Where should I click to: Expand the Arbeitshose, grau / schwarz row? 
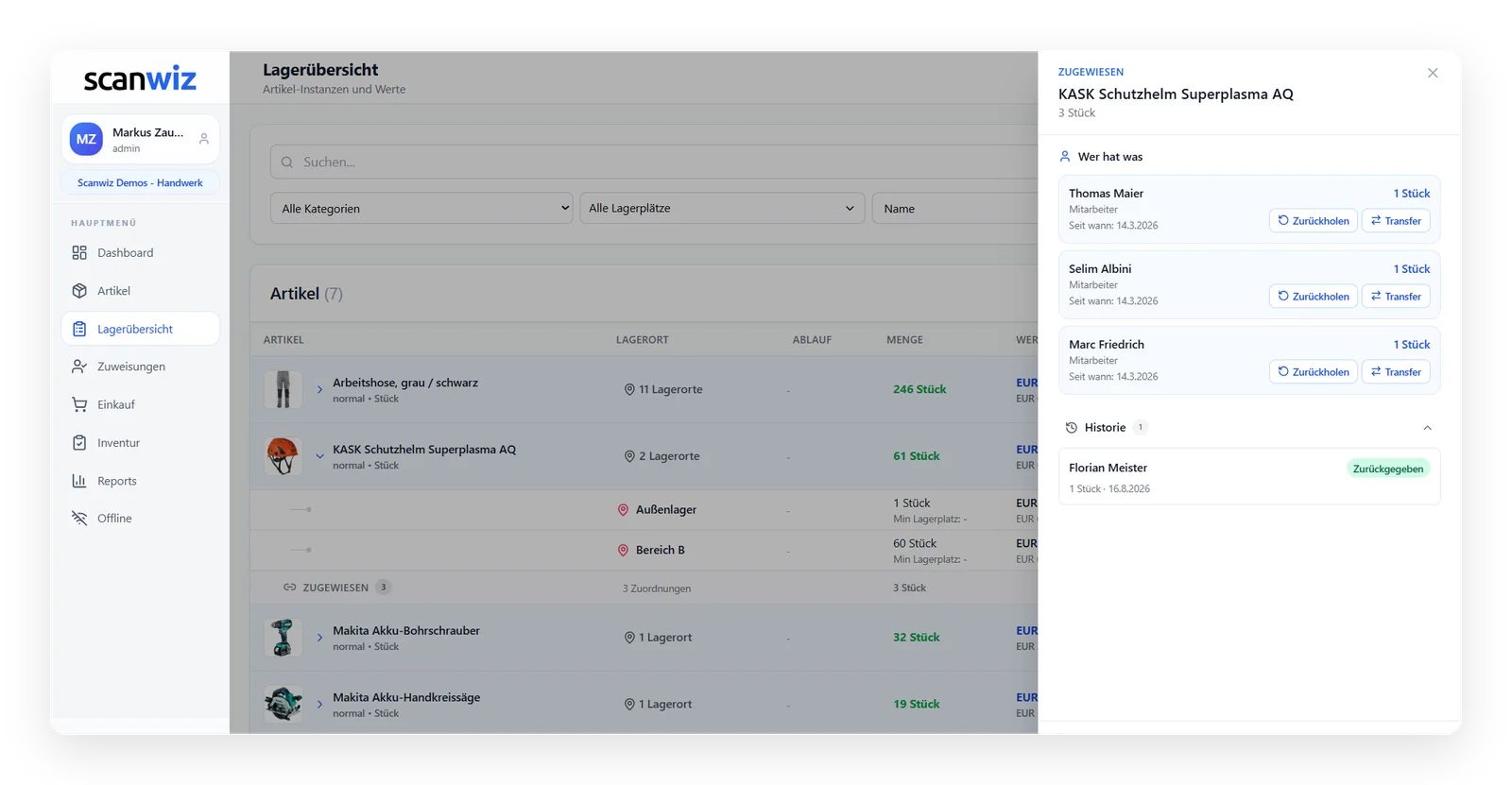point(319,389)
